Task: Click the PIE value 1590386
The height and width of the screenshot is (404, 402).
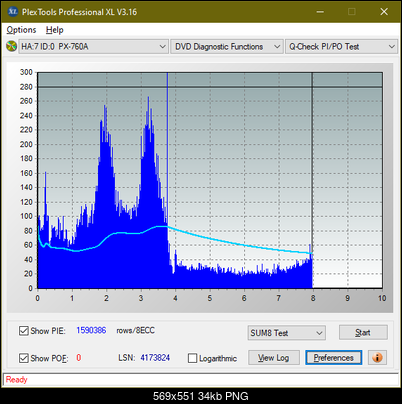Action: point(91,330)
